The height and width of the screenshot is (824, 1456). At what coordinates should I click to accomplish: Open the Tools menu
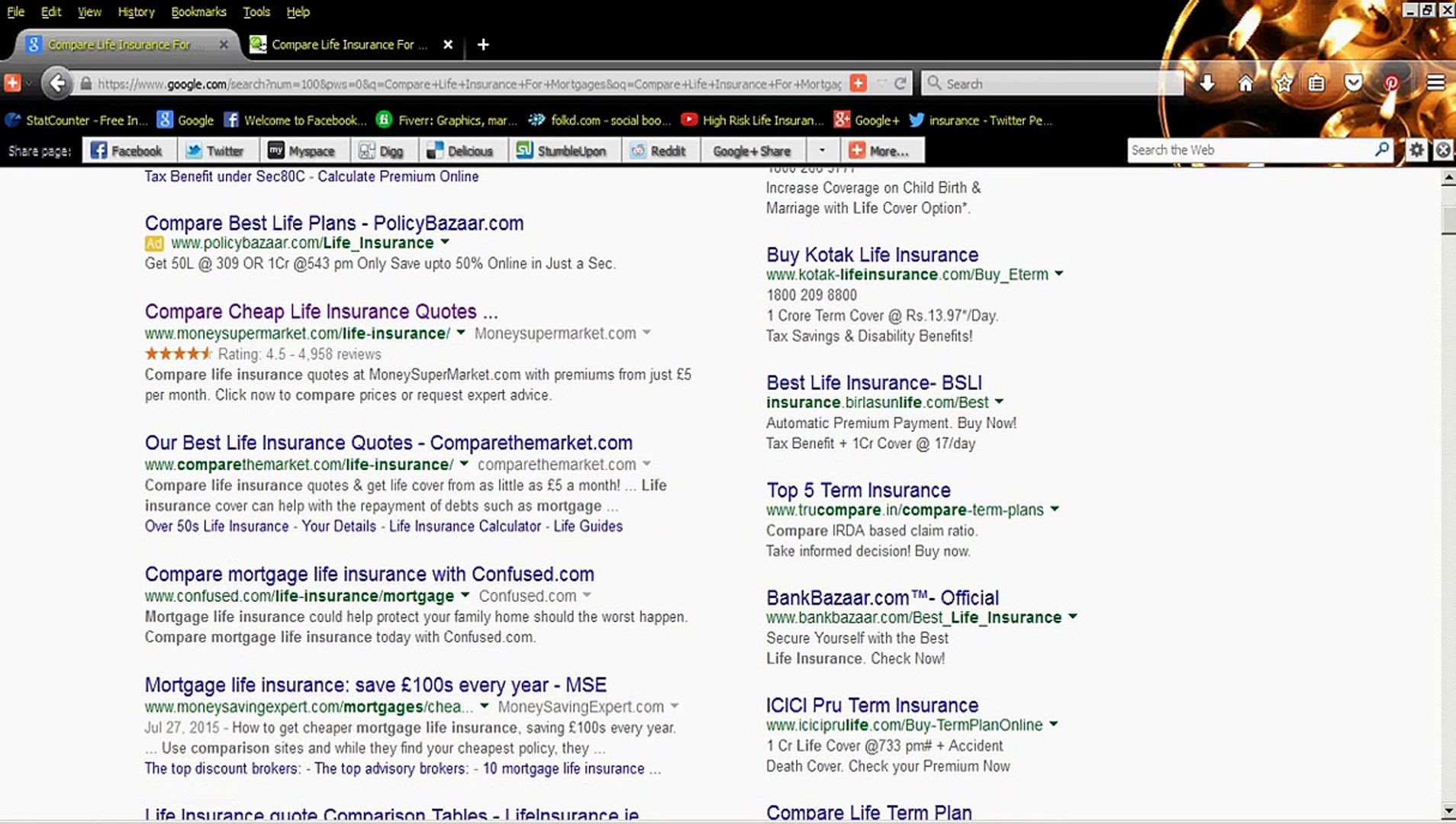(256, 11)
